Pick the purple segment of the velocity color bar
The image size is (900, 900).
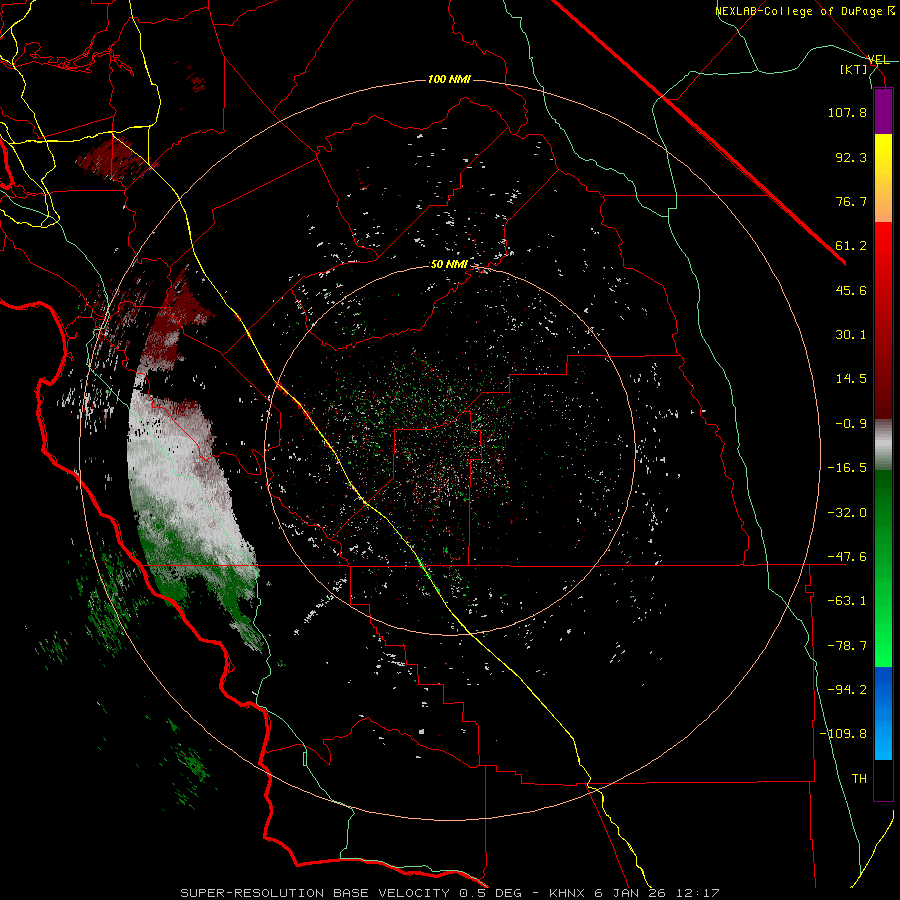883,111
